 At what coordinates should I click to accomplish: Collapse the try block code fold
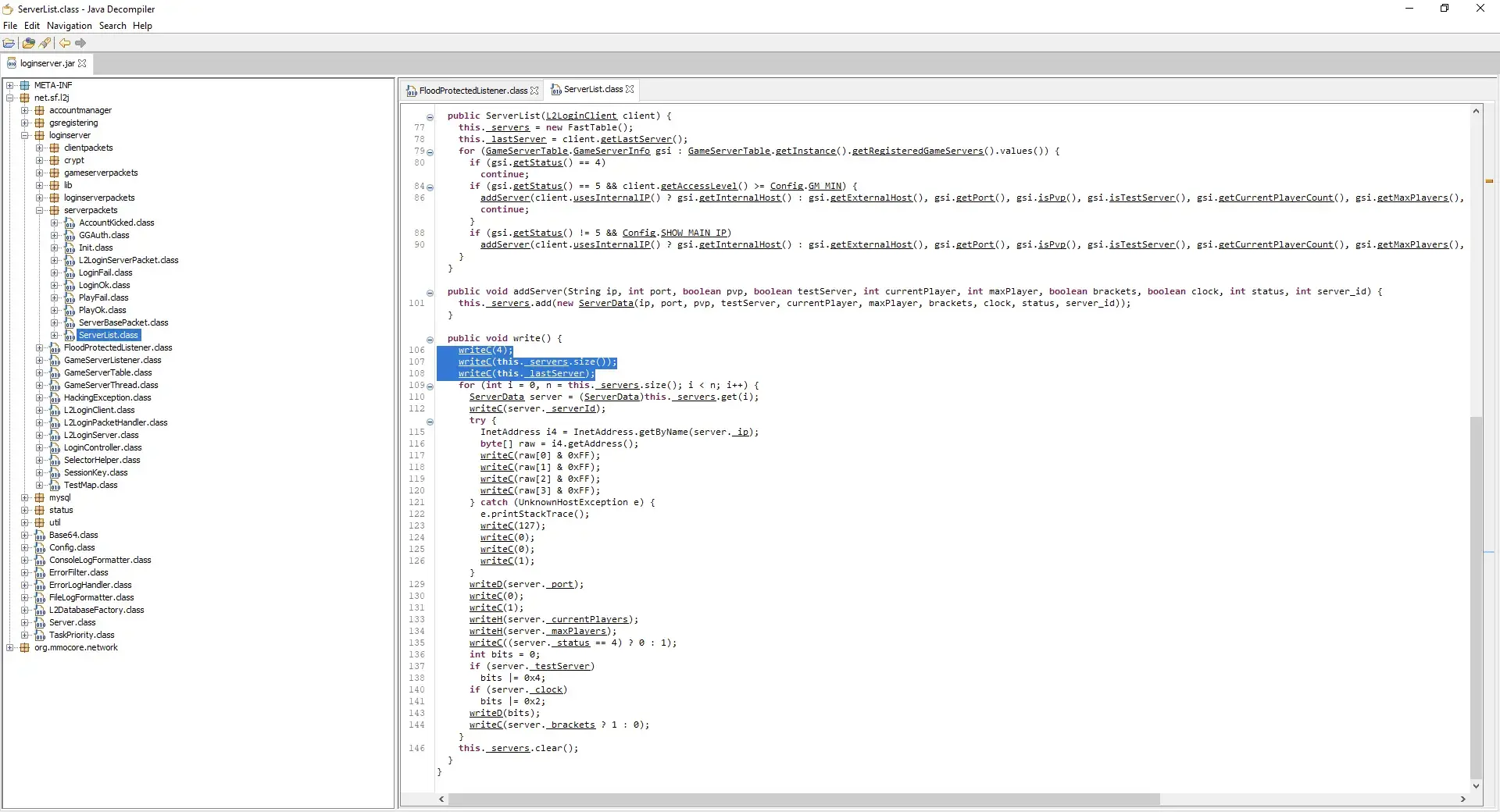[x=430, y=422]
